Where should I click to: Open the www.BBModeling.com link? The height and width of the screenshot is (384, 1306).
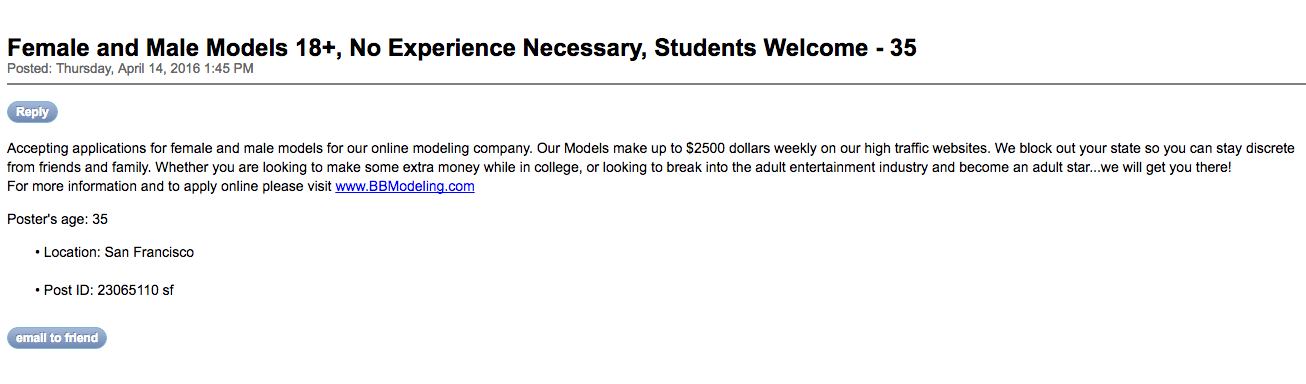pos(404,186)
